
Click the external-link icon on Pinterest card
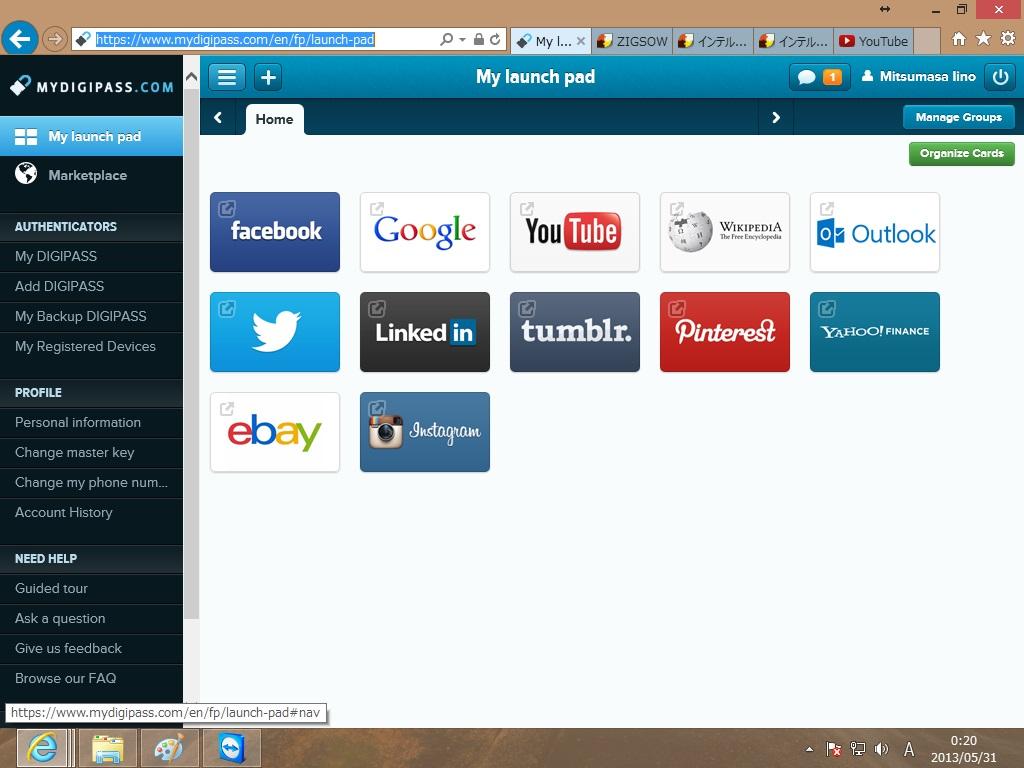tap(677, 309)
